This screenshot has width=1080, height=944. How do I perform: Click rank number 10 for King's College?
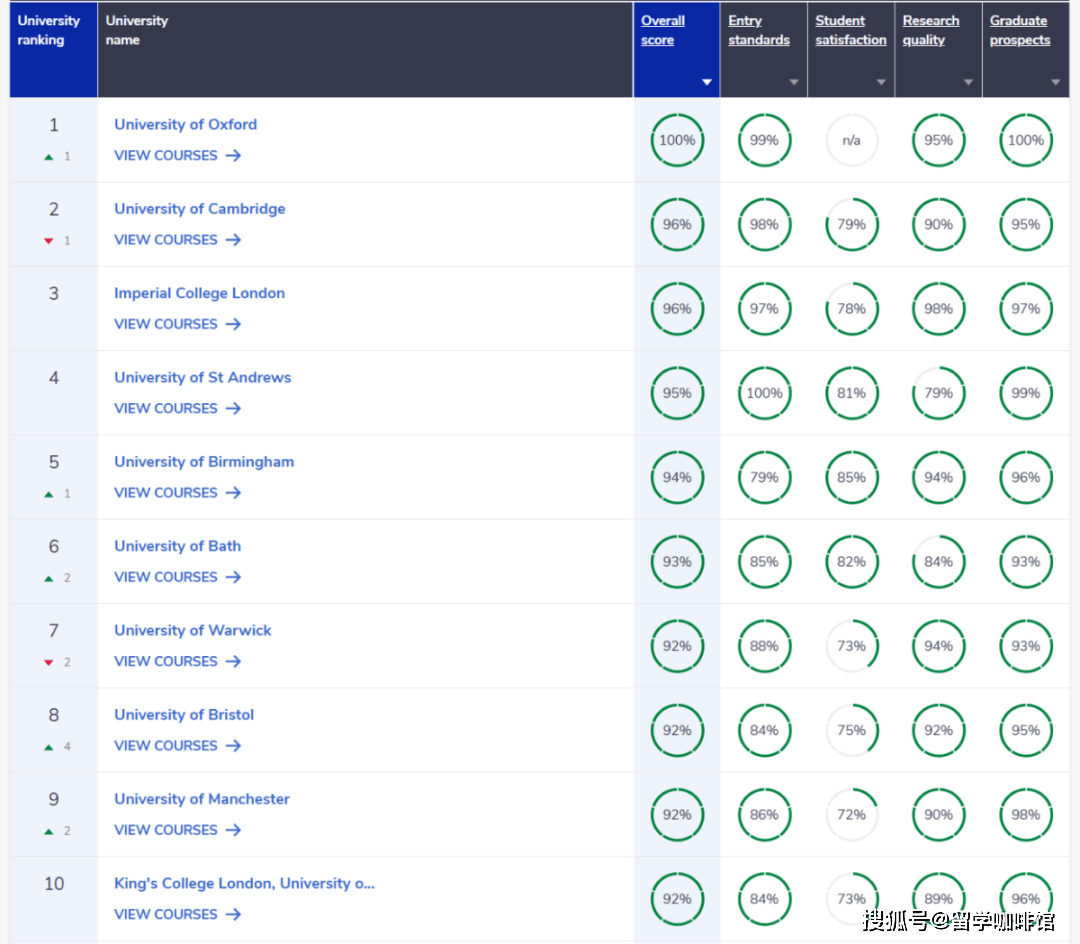pos(54,884)
